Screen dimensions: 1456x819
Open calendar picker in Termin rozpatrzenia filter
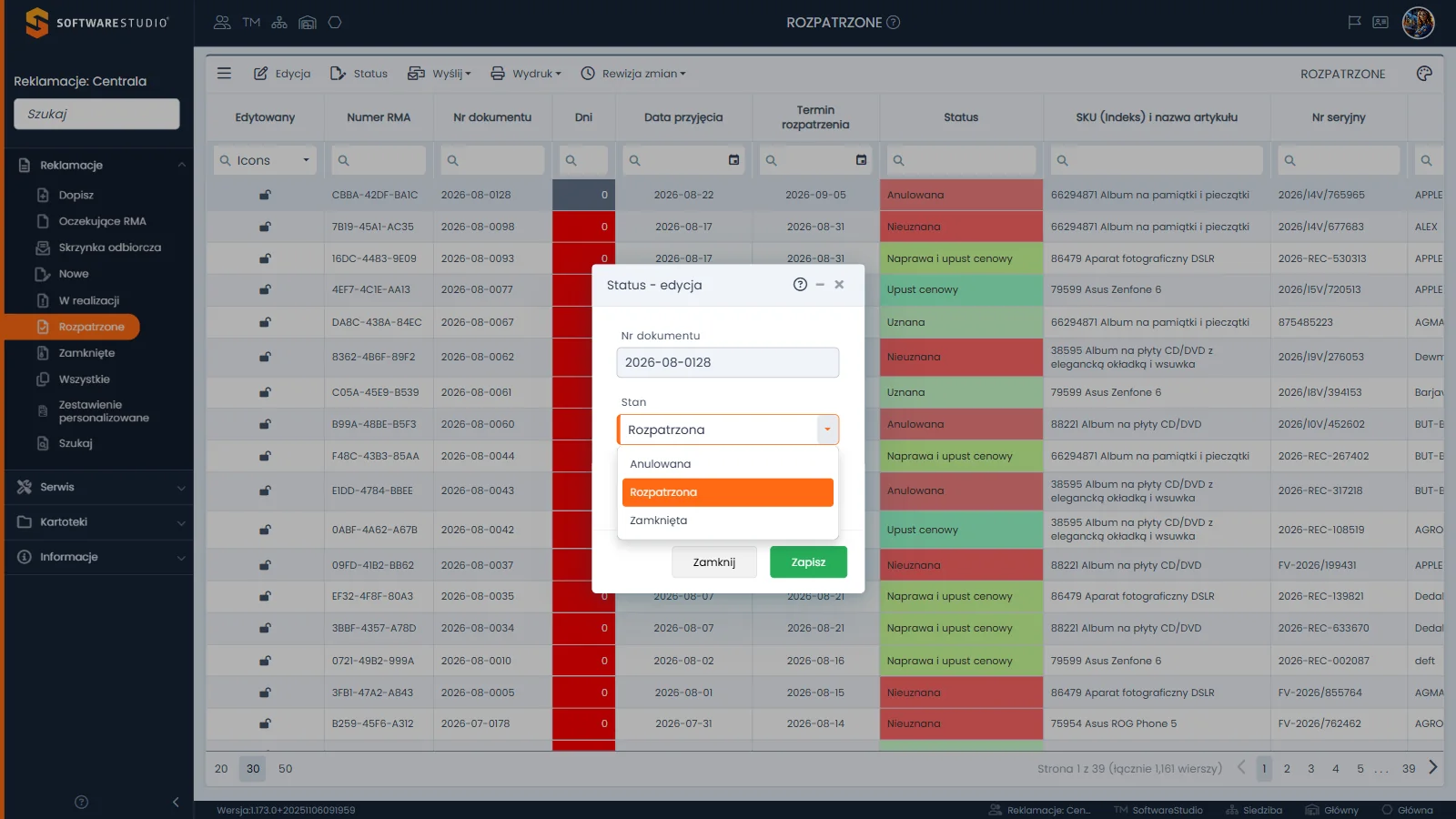point(861,160)
